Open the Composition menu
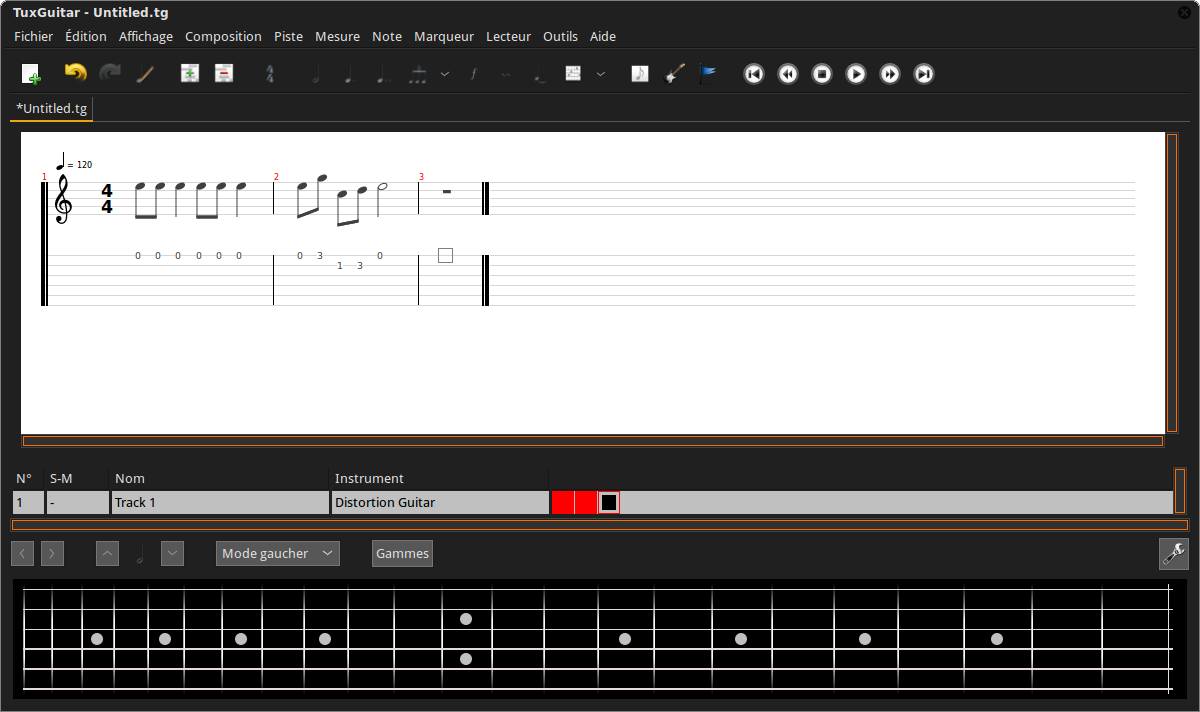 (223, 36)
